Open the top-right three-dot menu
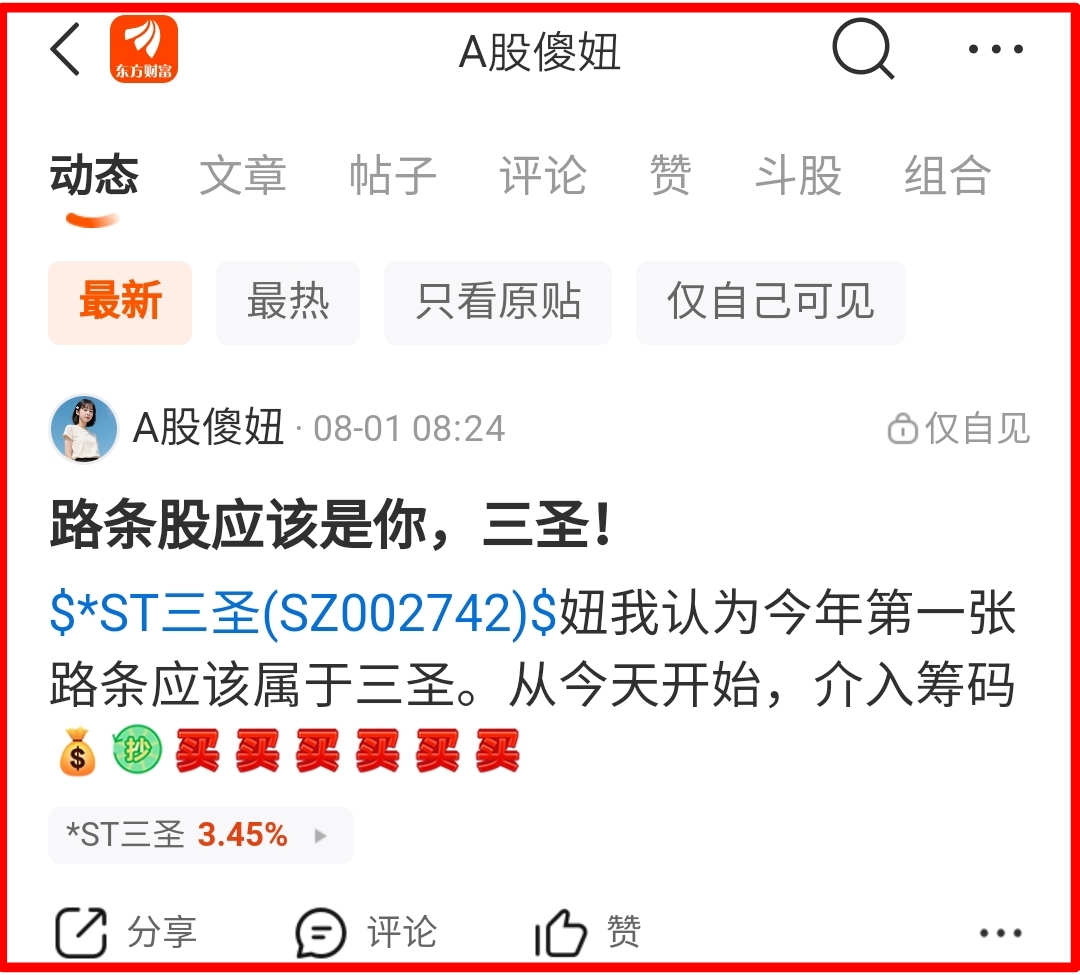The image size is (1080, 975). 995,49
